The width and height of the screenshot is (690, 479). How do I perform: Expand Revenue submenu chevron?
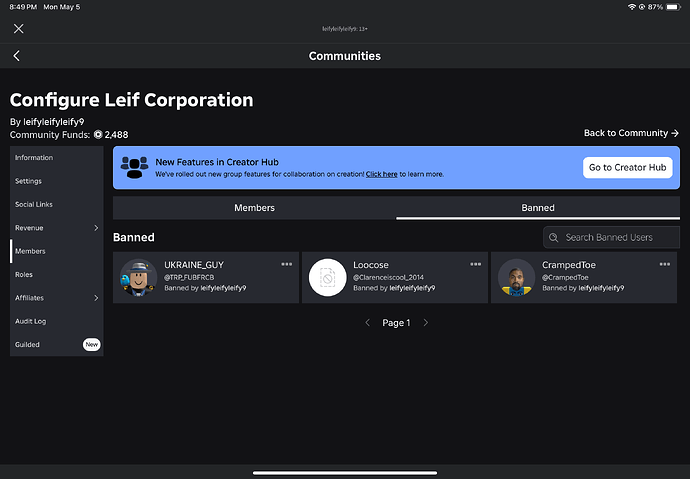pos(96,228)
